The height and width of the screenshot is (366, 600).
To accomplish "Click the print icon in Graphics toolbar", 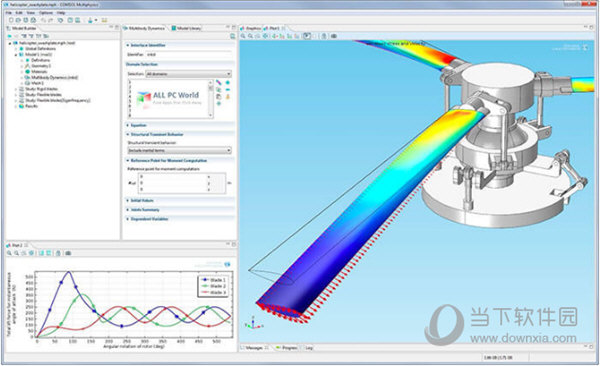I will pos(324,36).
